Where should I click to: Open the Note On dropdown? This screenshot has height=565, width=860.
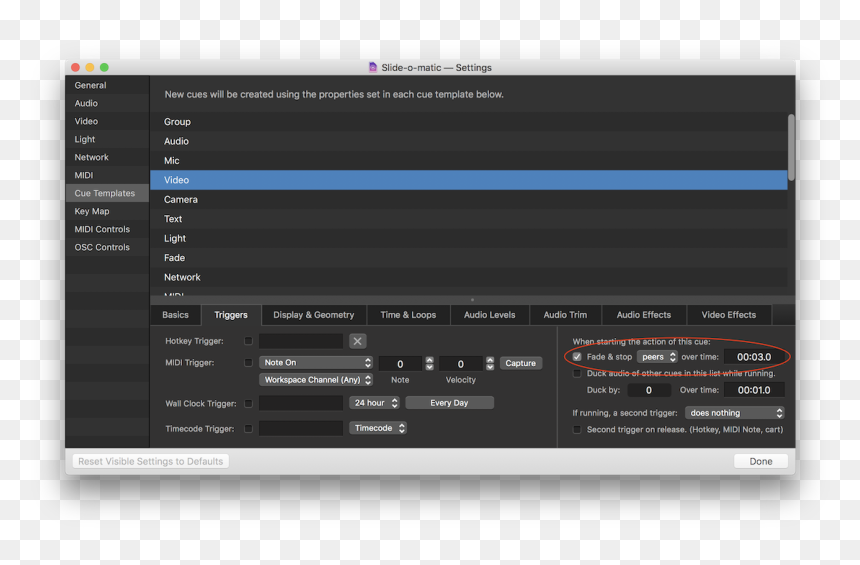coord(316,363)
